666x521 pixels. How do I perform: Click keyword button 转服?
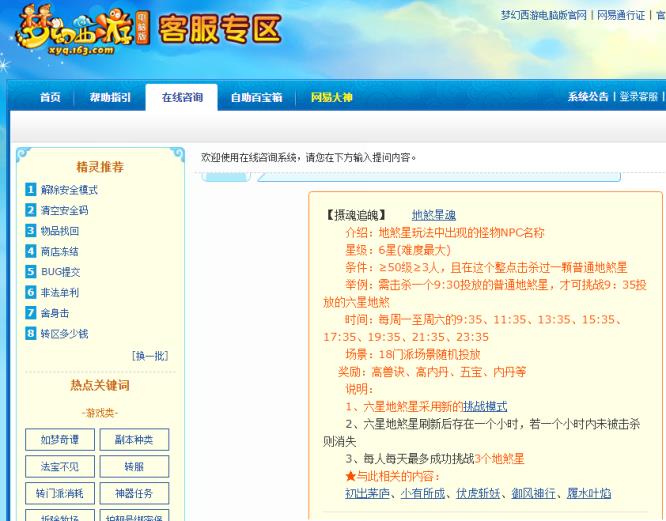tap(134, 467)
